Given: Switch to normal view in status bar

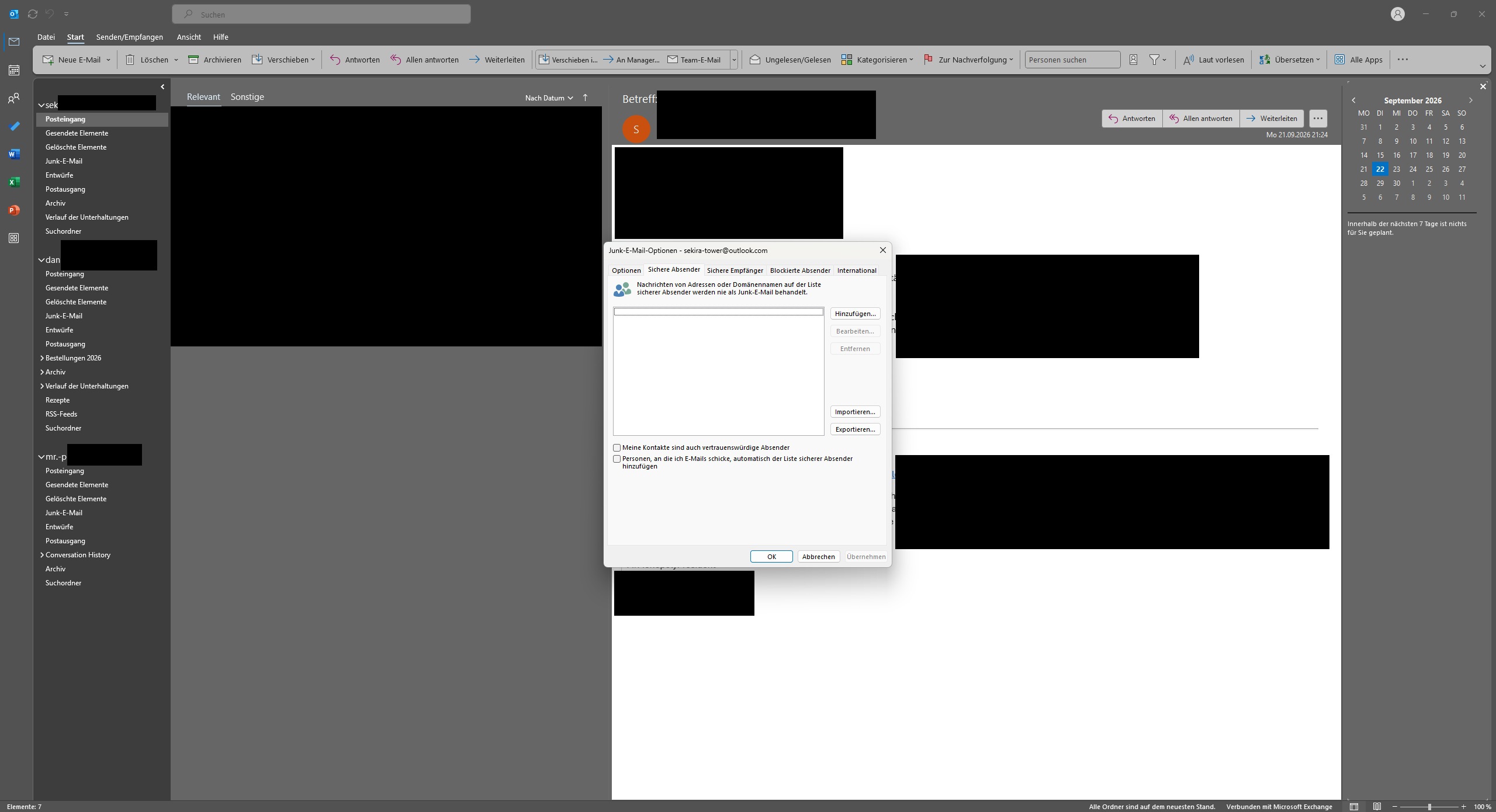Looking at the screenshot, I should [1354, 807].
